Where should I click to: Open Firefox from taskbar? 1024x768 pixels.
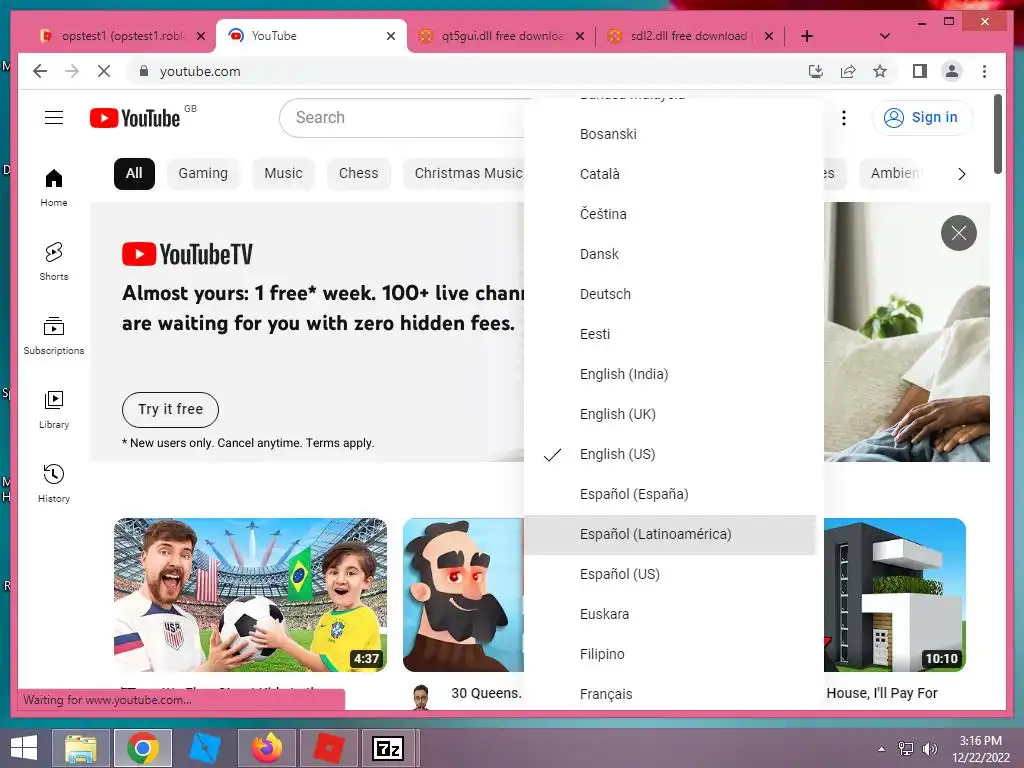tap(267, 748)
